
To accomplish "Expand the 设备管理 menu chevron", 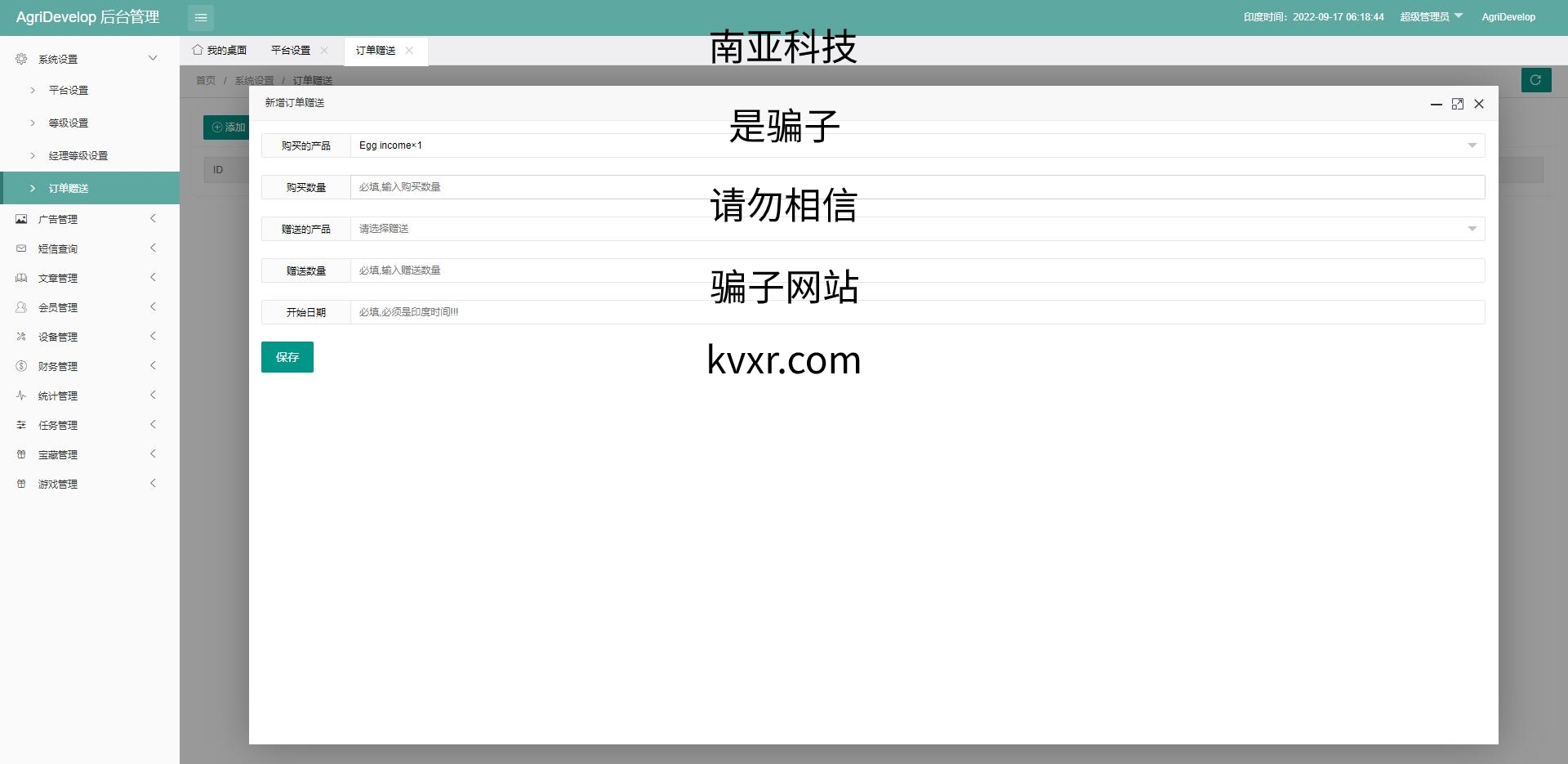I will pos(153,336).
